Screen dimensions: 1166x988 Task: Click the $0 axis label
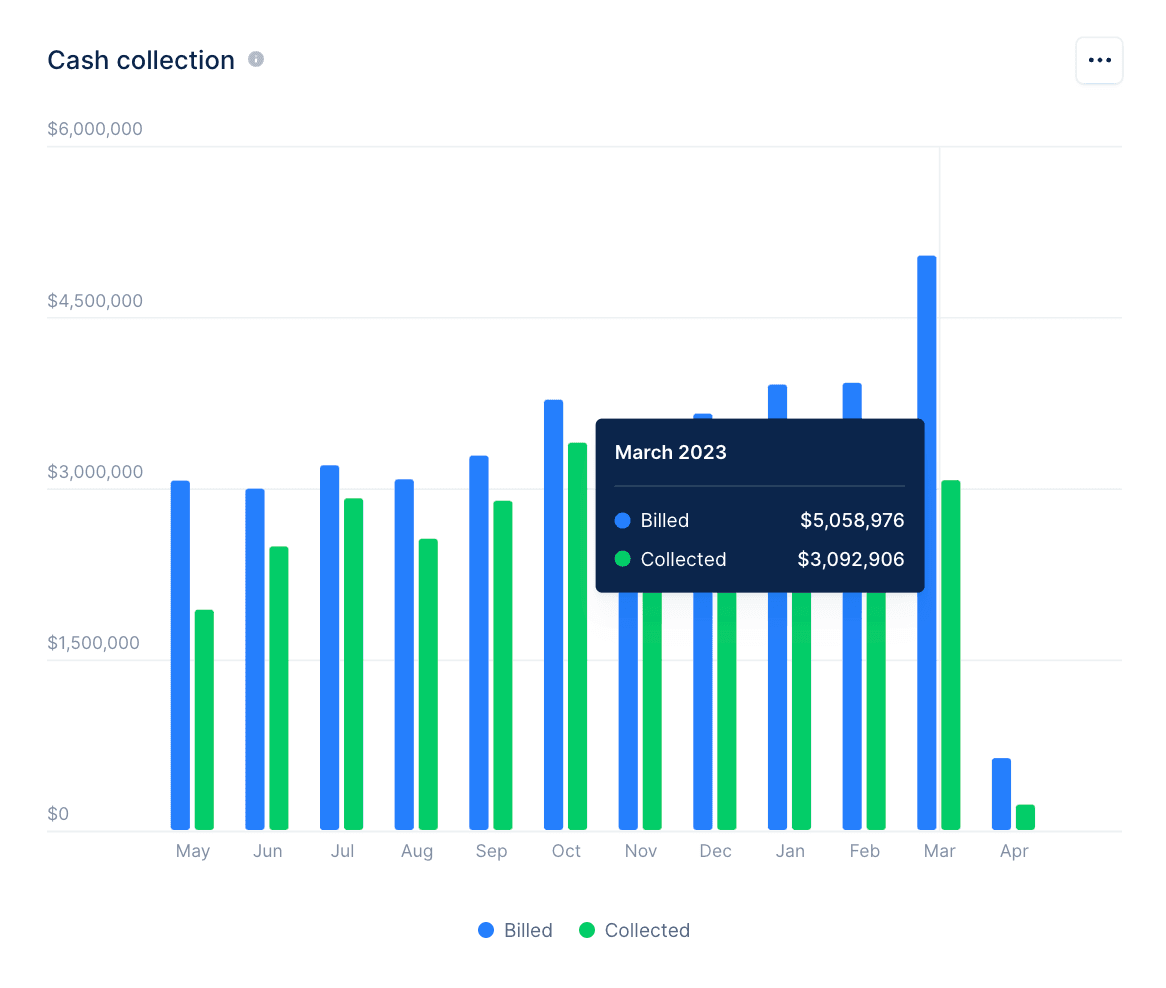click(58, 814)
